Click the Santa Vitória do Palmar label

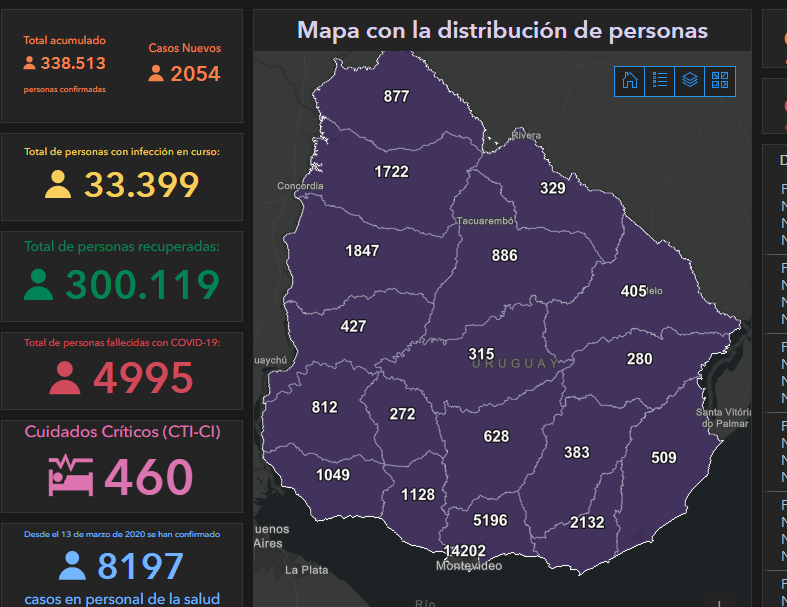[x=723, y=418]
